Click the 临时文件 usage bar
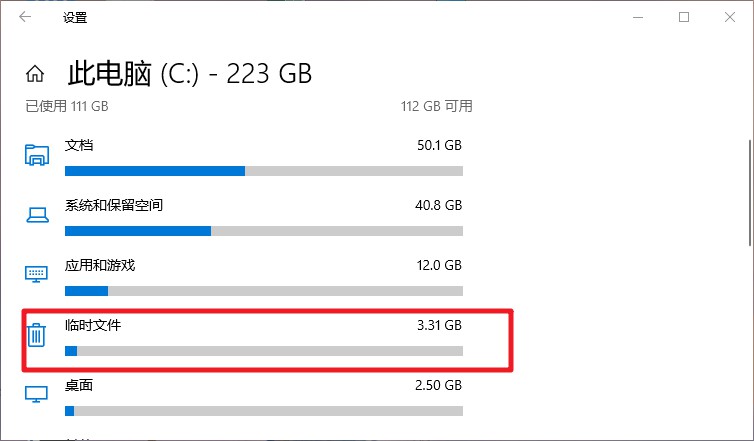754x441 pixels. coord(264,351)
